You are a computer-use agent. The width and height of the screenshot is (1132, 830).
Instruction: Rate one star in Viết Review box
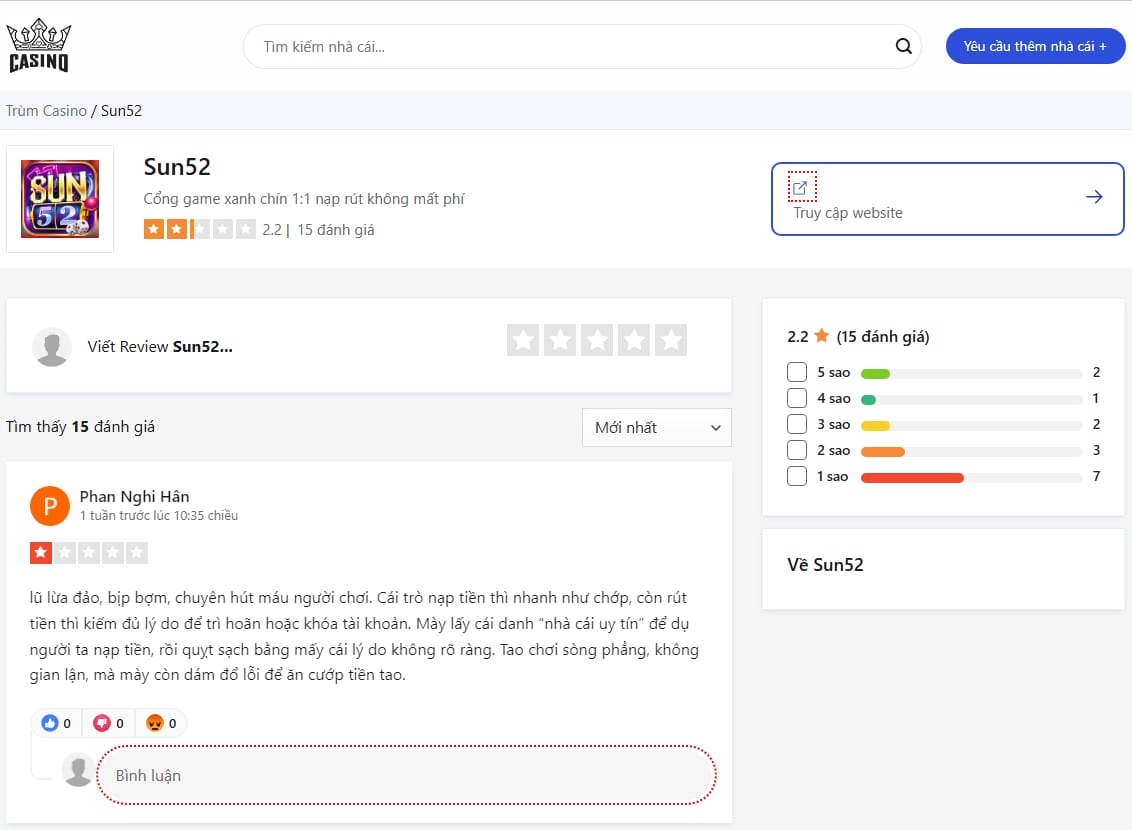(523, 340)
